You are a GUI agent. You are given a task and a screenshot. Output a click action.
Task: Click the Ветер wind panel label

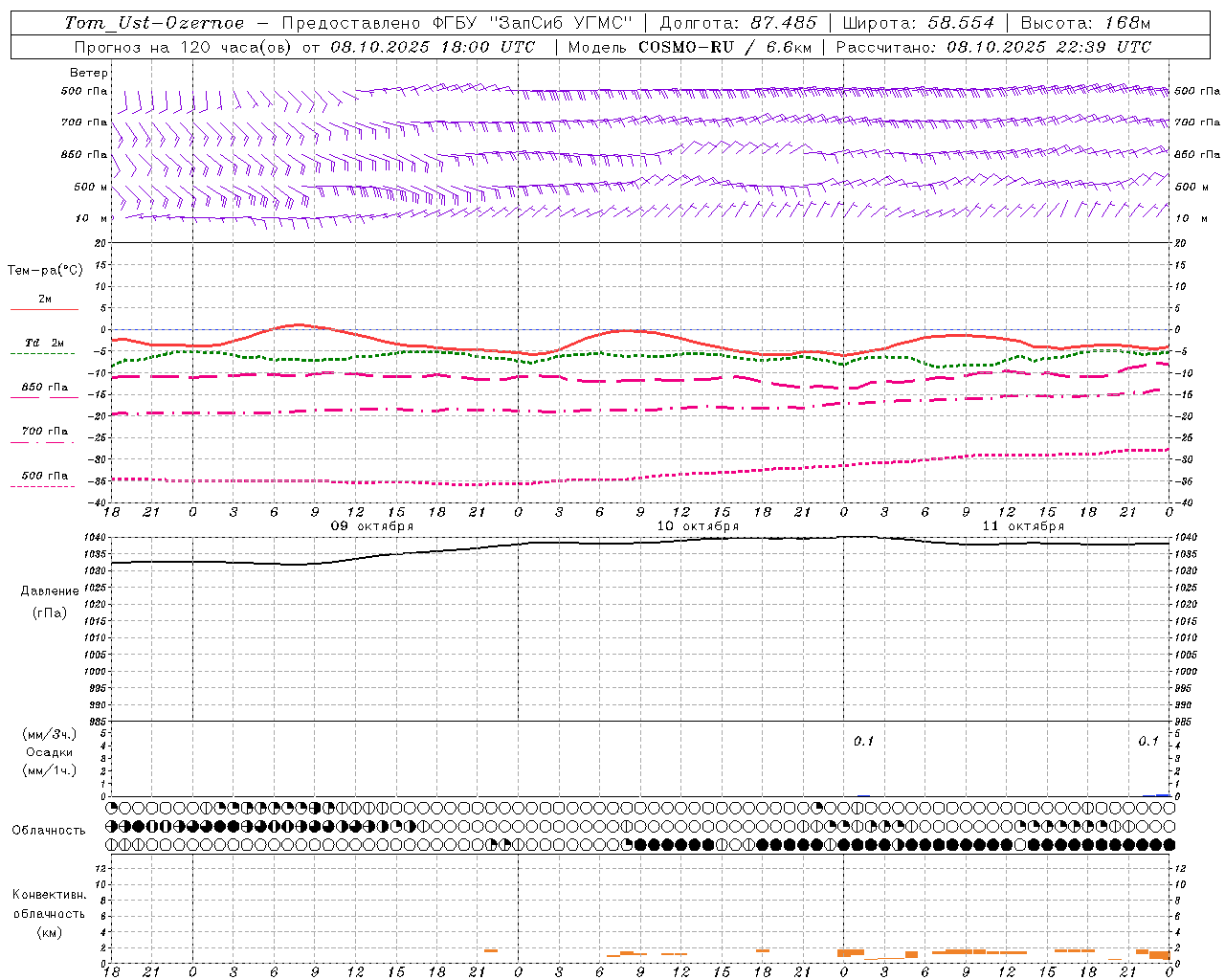pos(89,73)
